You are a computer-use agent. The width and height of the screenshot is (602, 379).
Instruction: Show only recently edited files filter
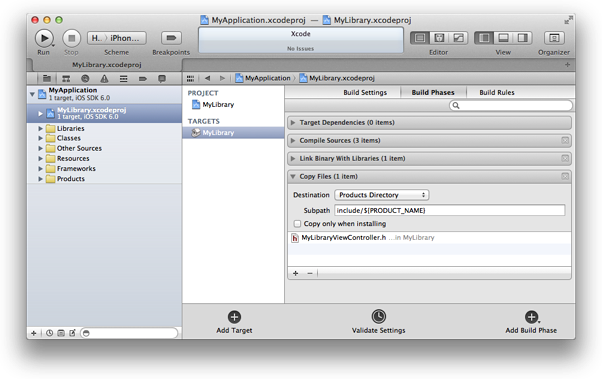click(x=50, y=333)
